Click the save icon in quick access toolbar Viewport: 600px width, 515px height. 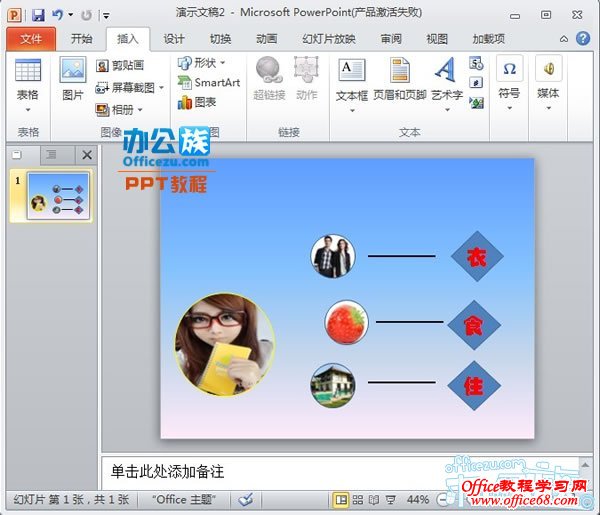(x=38, y=15)
